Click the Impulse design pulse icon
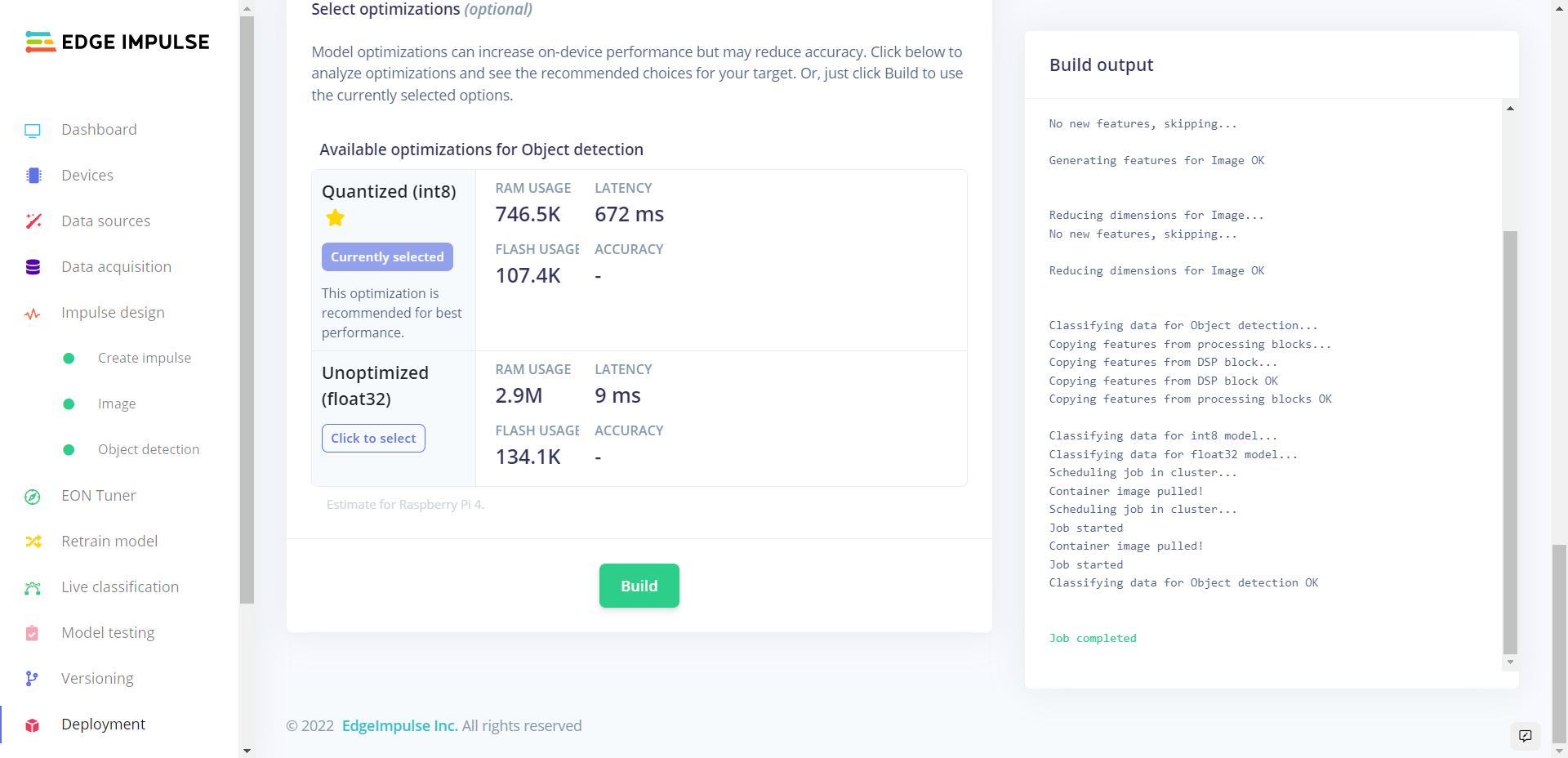This screenshot has height=758, width=1568. pyautogui.click(x=33, y=314)
